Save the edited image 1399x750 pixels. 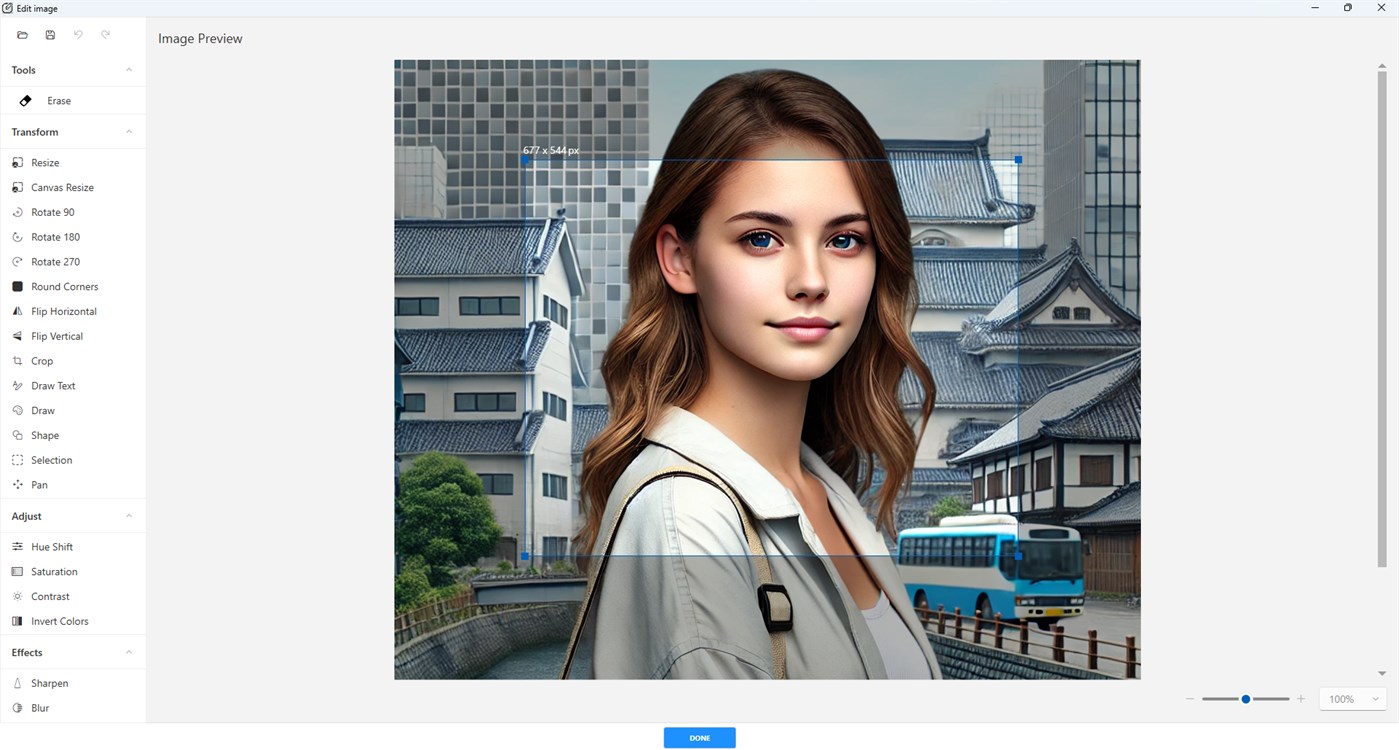point(50,34)
